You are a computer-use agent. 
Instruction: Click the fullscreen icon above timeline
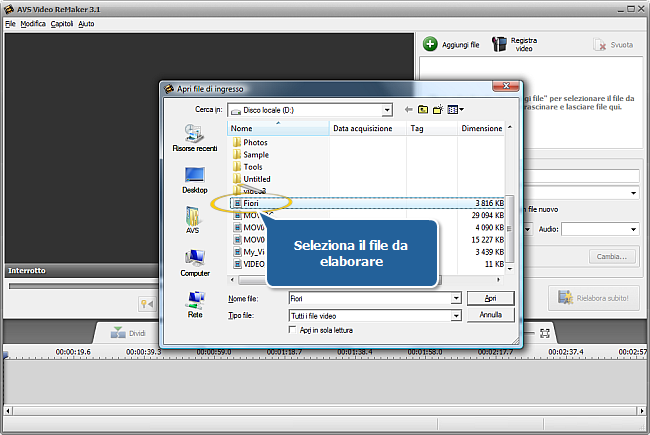click(x=544, y=333)
